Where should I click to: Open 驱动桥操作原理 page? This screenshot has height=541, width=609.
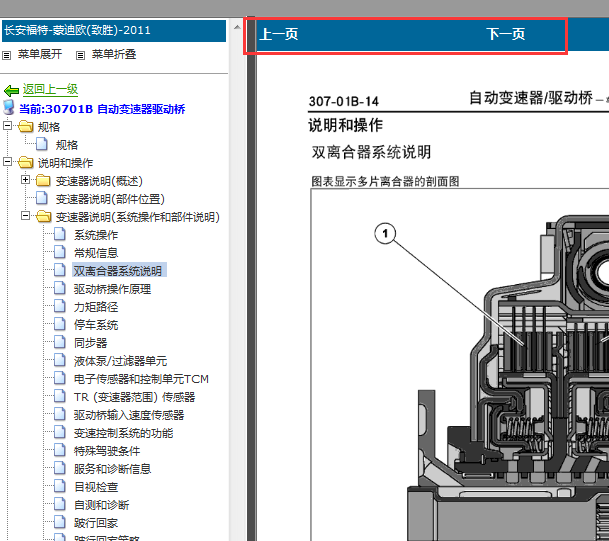click(113, 289)
